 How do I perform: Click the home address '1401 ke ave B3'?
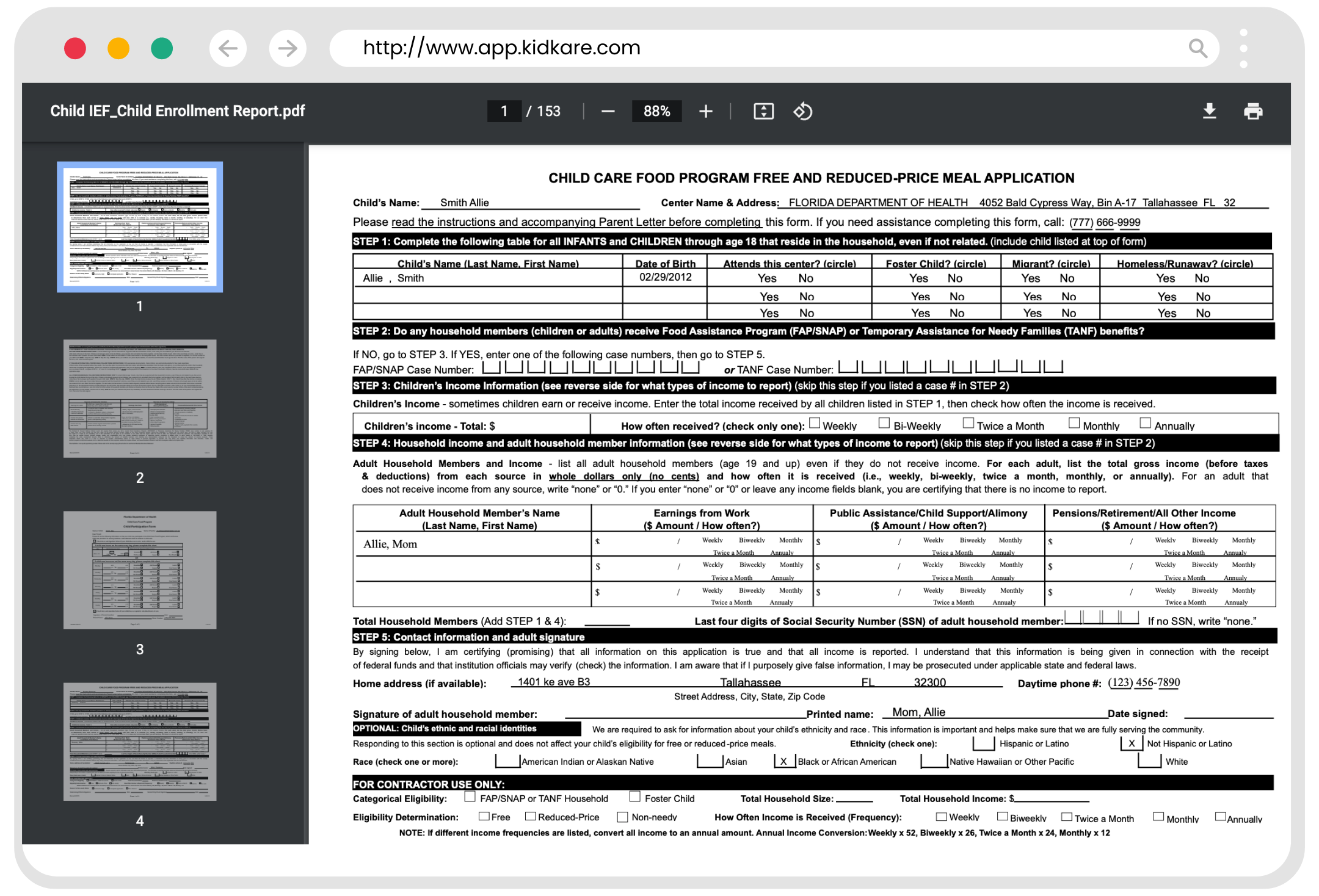(554, 682)
